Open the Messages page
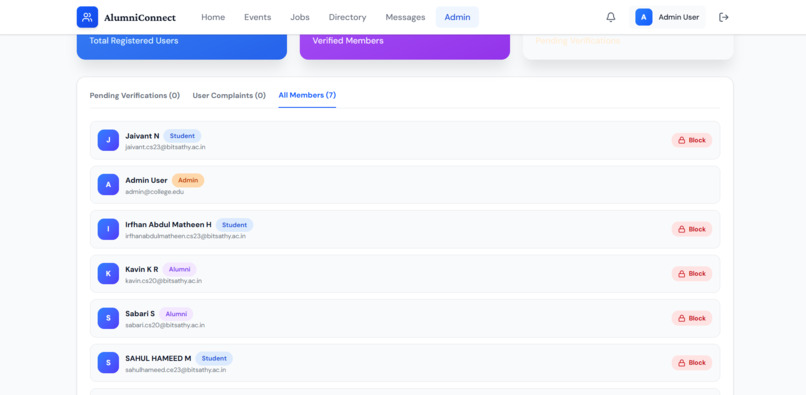This screenshot has height=395, width=806. 405,17
